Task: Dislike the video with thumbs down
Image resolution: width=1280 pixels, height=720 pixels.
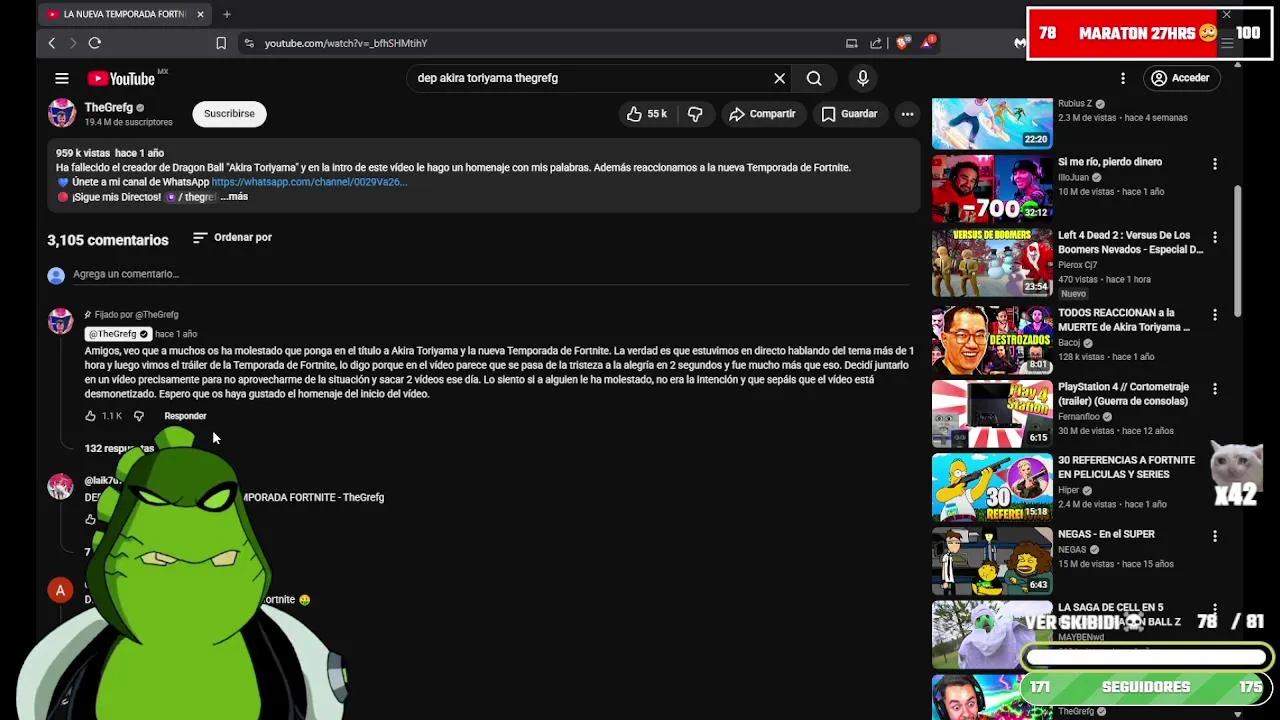Action: click(695, 114)
